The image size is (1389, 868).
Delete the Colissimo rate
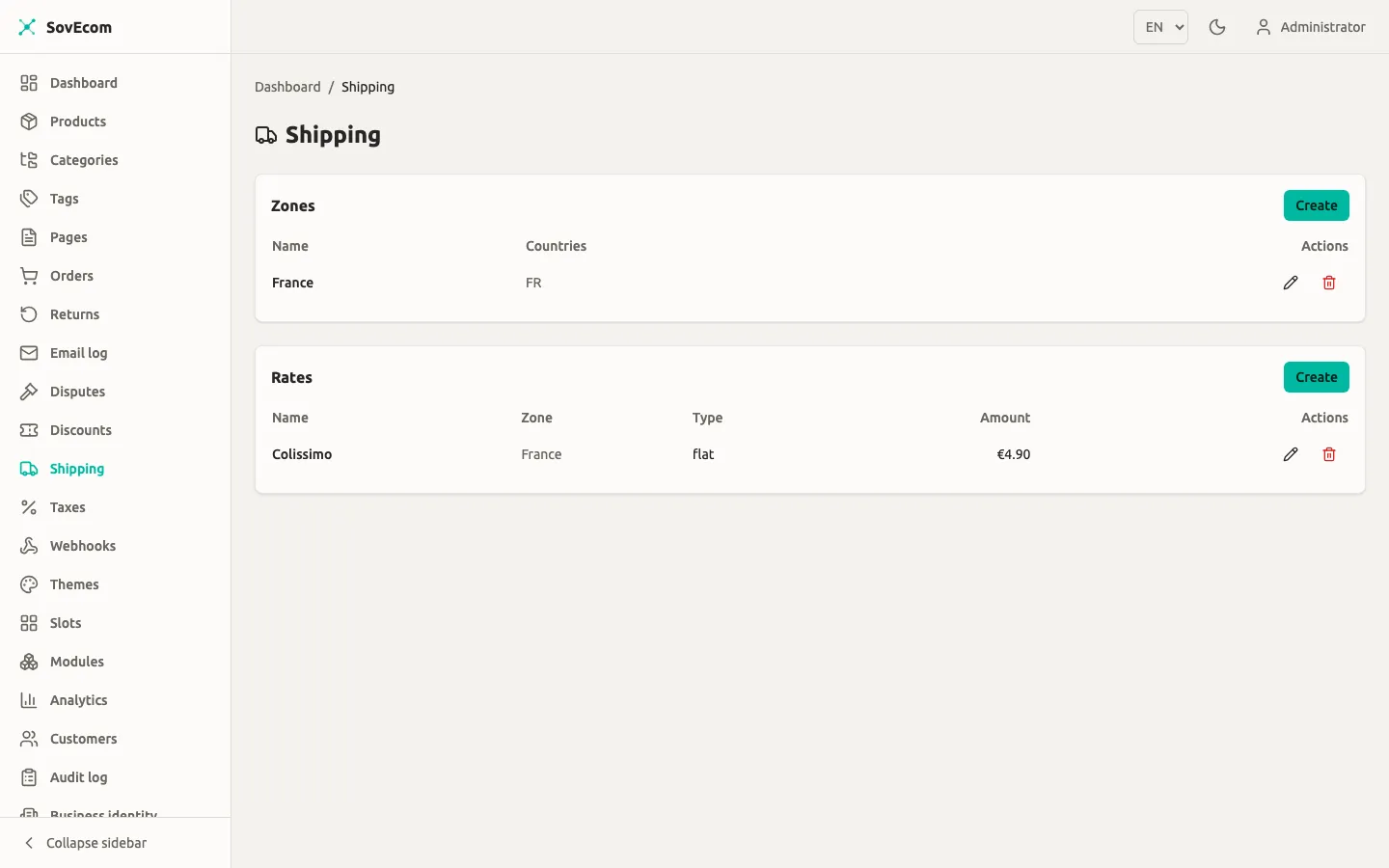[1329, 454]
